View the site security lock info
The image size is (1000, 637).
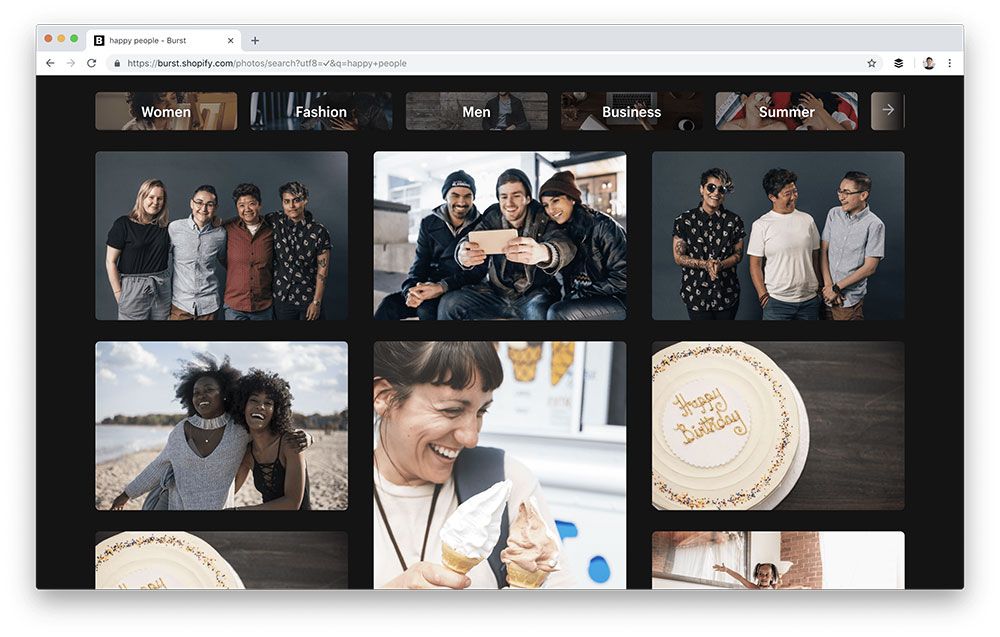(117, 63)
